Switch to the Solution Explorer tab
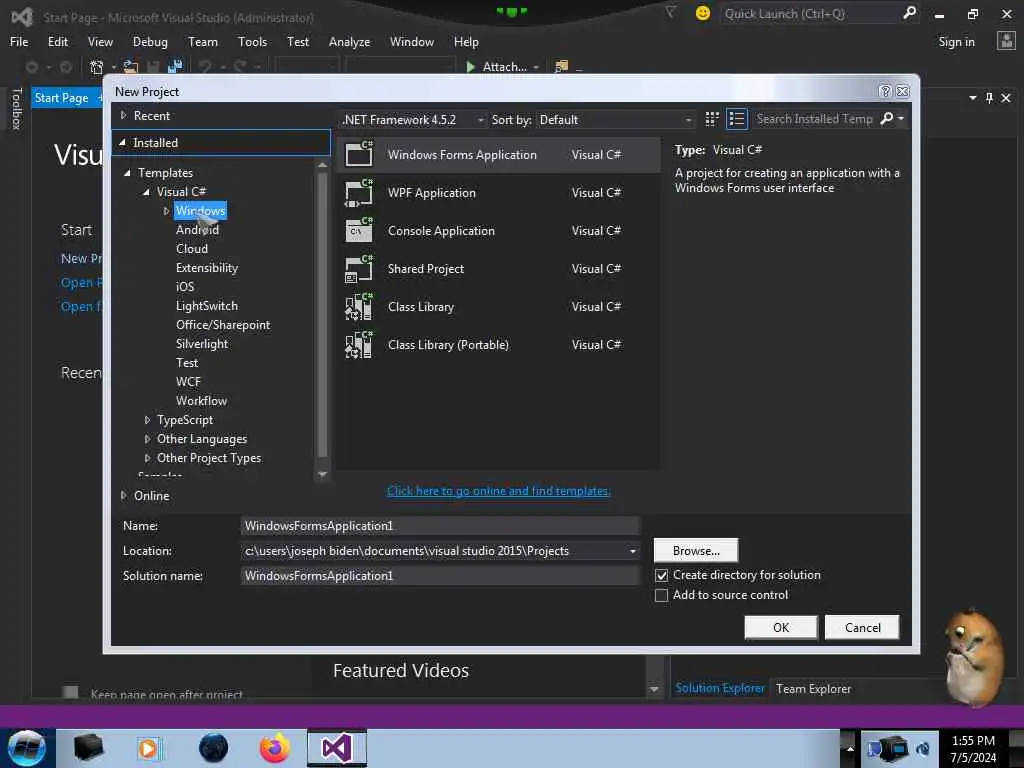 (x=720, y=688)
